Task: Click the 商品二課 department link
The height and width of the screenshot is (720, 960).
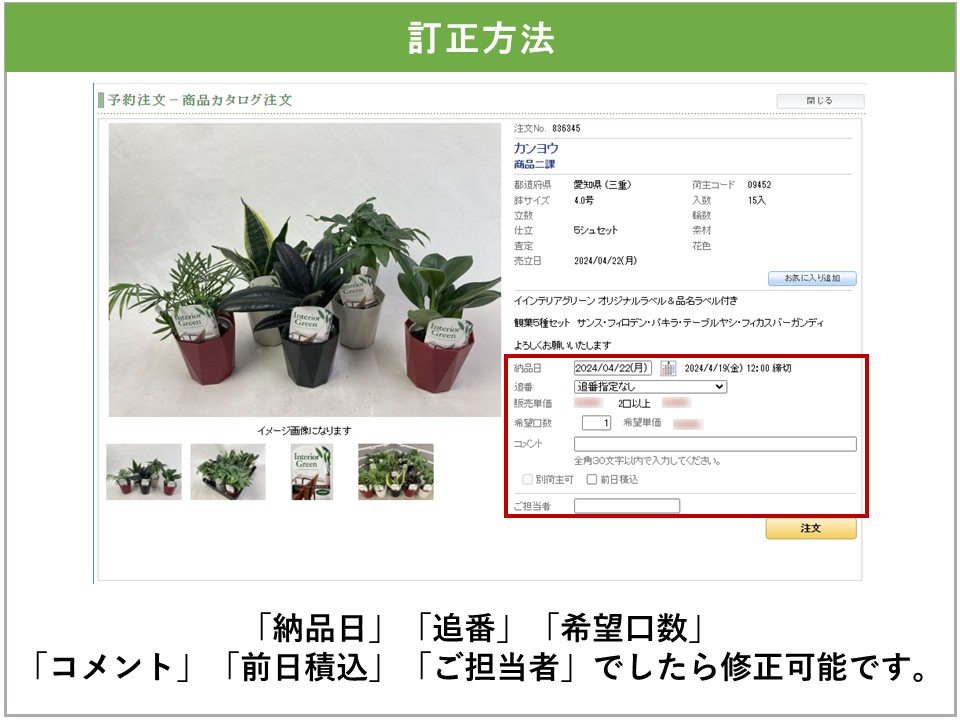Action: click(534, 164)
